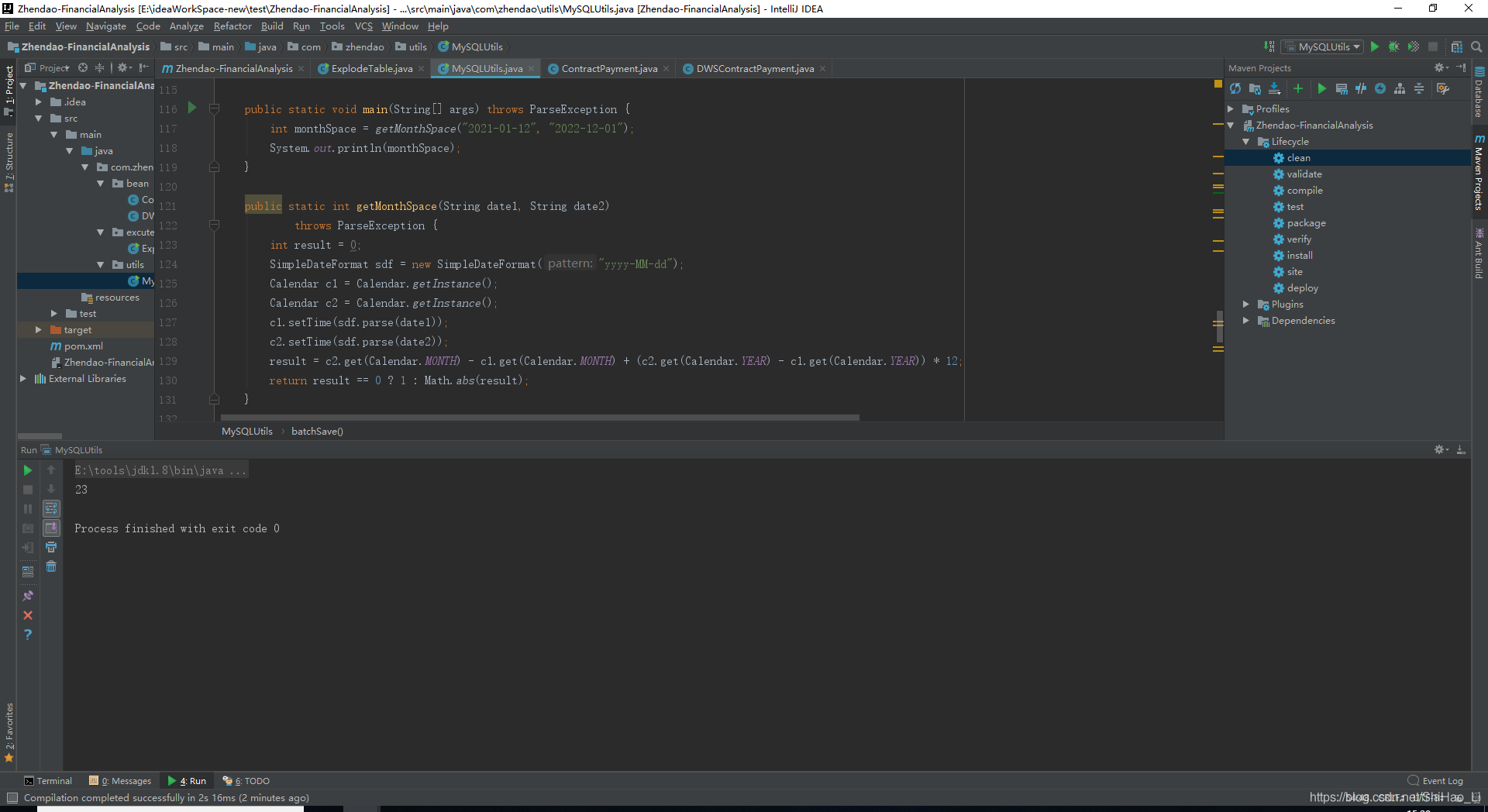The height and width of the screenshot is (812, 1488).
Task: Add a Maven project with plus icon
Action: pyautogui.click(x=1298, y=88)
